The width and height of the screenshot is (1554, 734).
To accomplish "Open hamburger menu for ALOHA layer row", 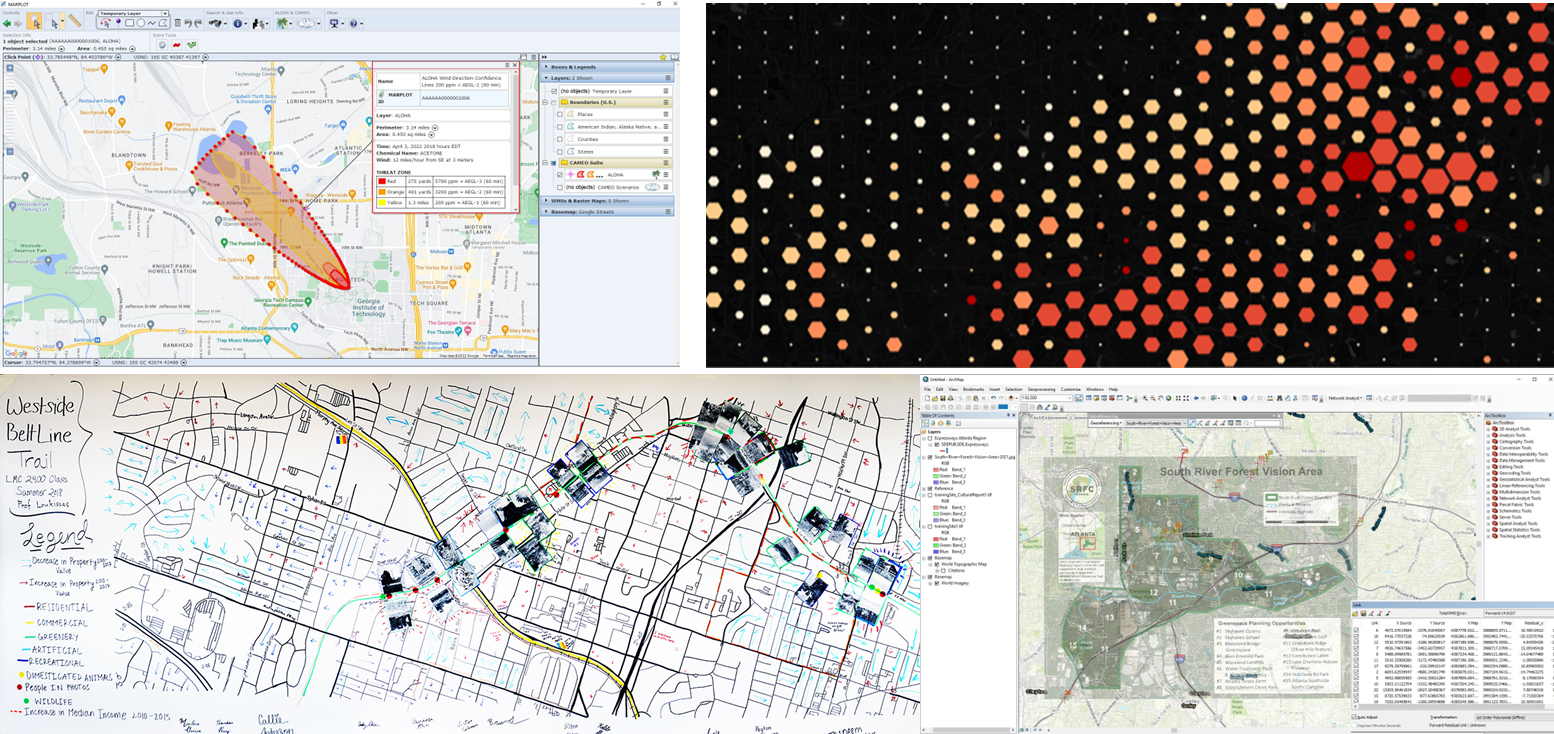I will [x=666, y=175].
